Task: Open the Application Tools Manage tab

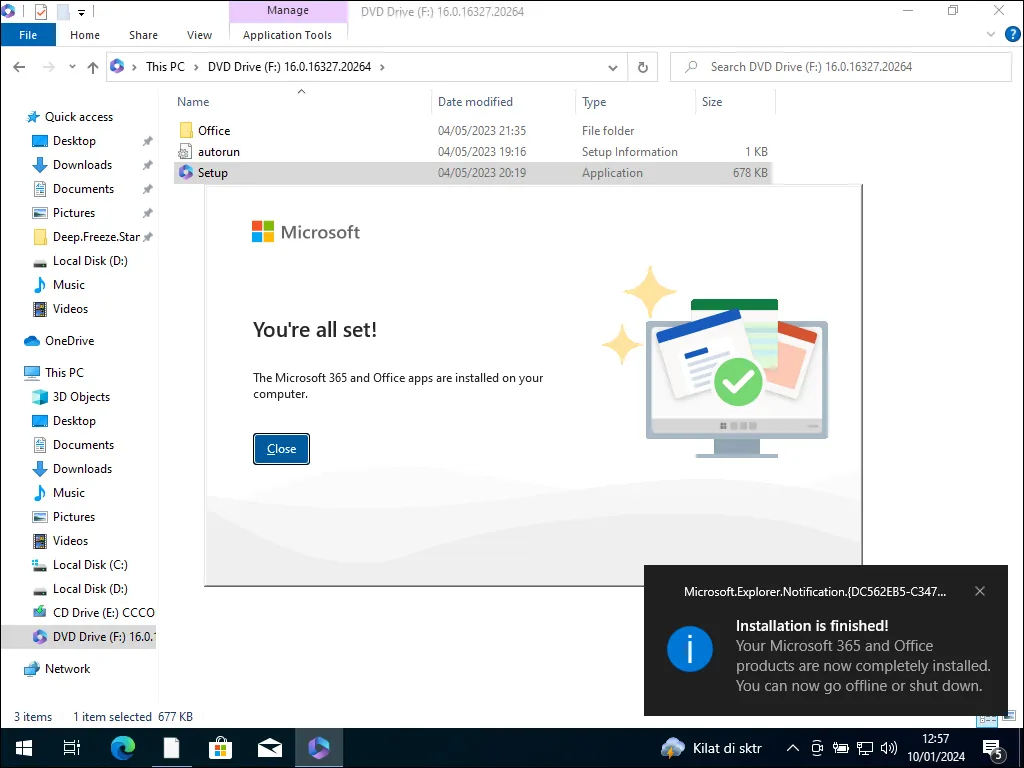Action: (288, 10)
